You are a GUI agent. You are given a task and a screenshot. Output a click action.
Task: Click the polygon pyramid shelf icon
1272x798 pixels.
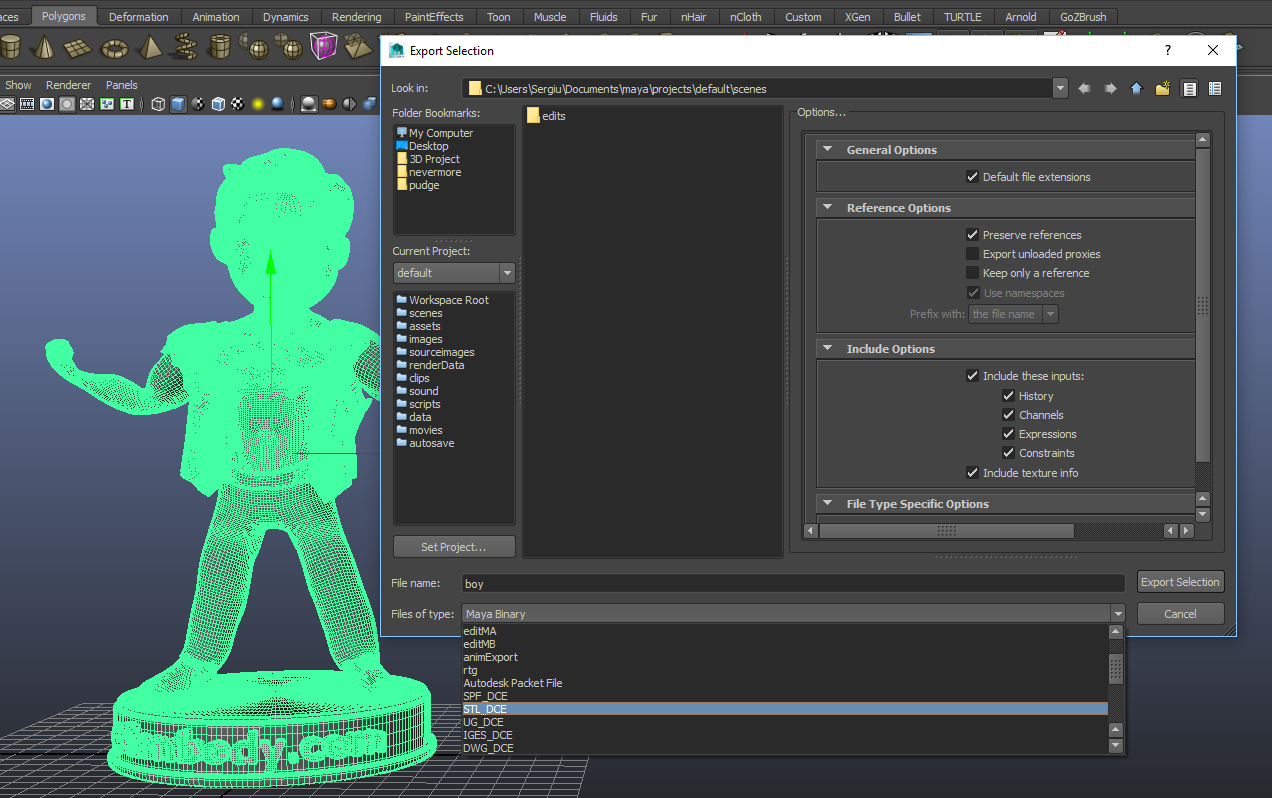tap(150, 47)
